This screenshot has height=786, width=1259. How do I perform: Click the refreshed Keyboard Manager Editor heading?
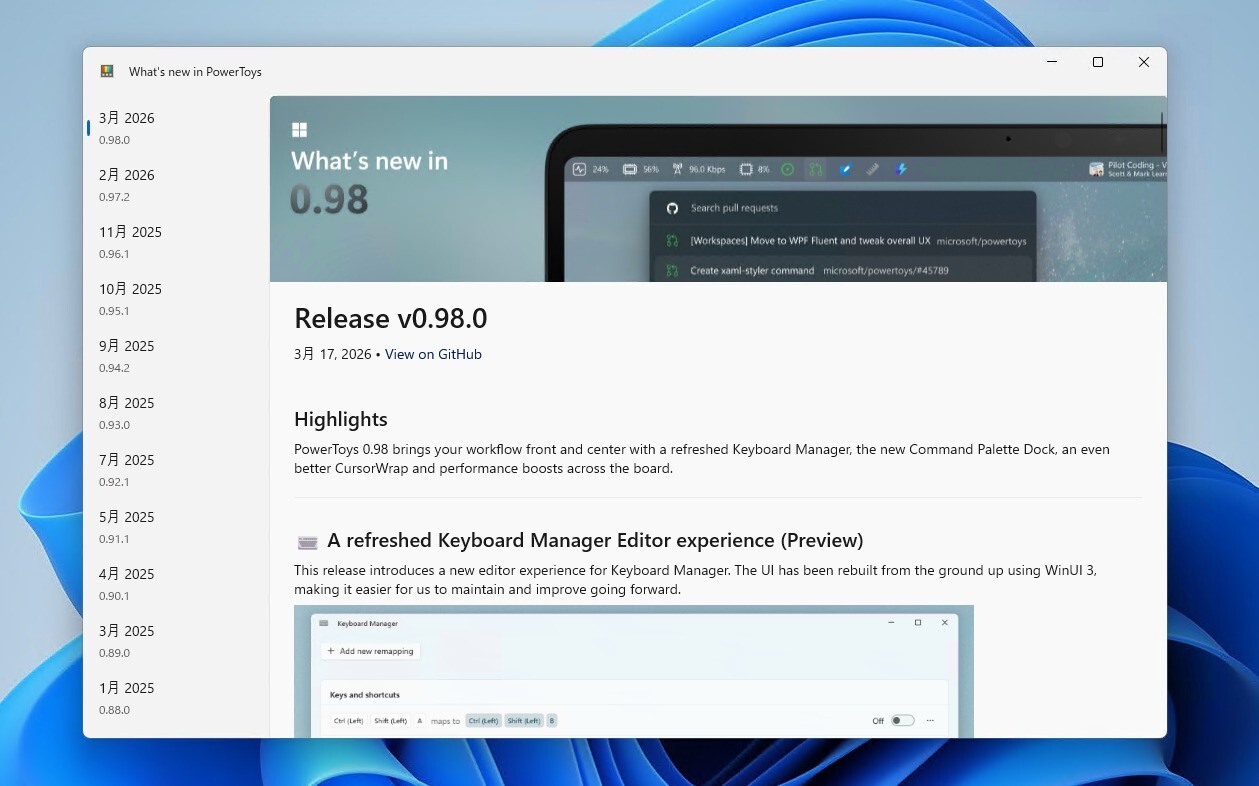(595, 540)
